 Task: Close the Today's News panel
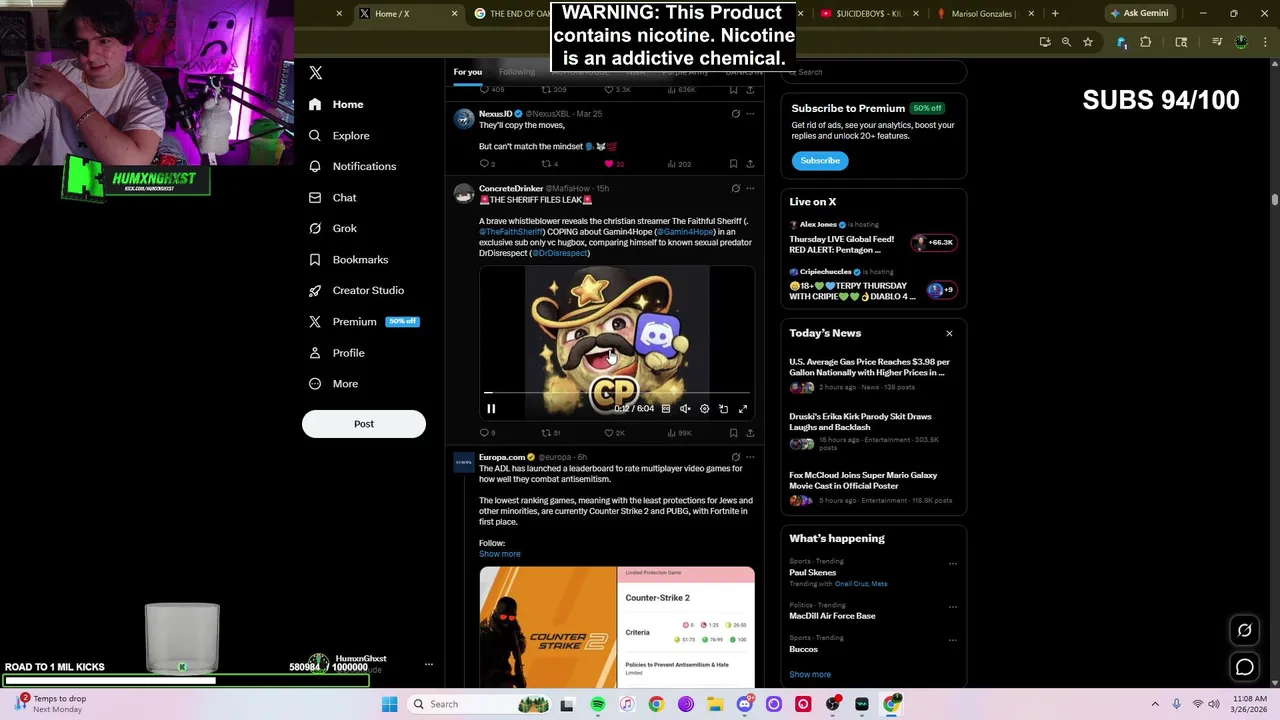click(949, 334)
